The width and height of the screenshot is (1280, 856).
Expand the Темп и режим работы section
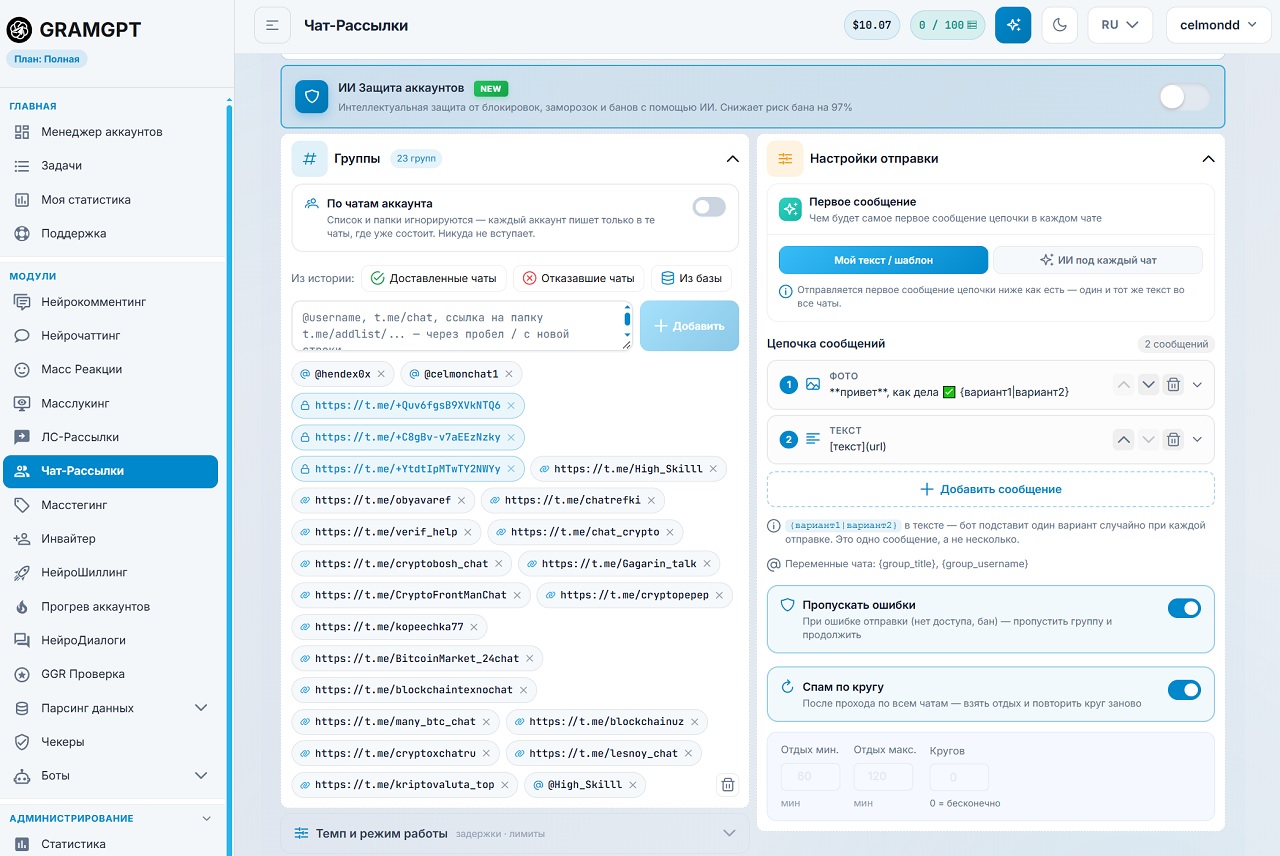point(515,833)
